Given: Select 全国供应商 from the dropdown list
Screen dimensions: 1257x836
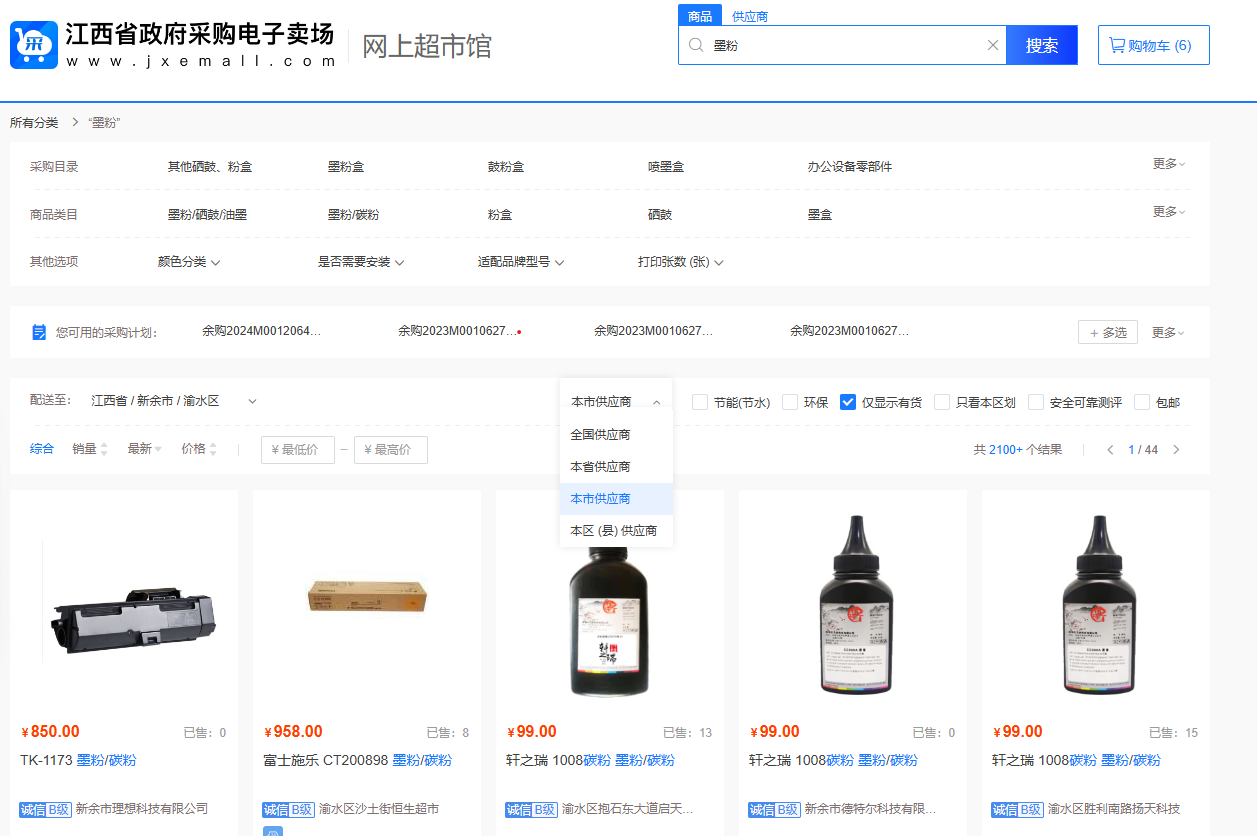Looking at the screenshot, I should point(616,435).
